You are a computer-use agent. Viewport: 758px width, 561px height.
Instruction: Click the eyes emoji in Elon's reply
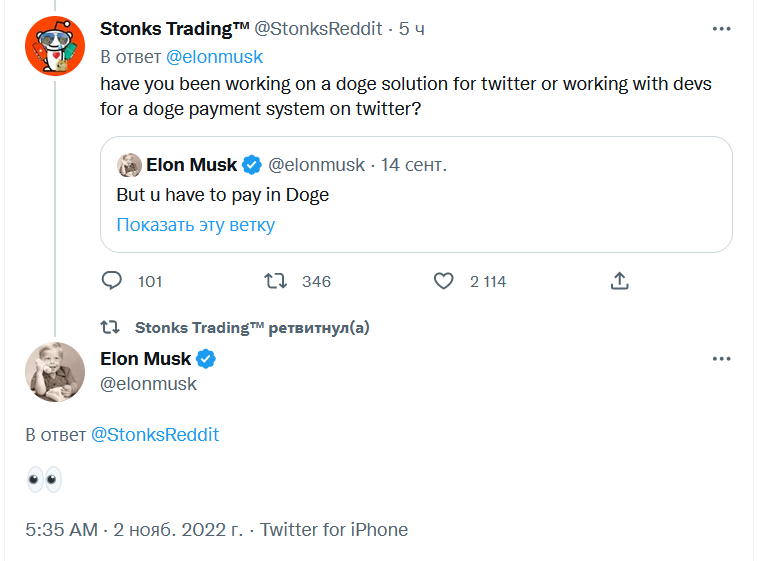coord(44,480)
